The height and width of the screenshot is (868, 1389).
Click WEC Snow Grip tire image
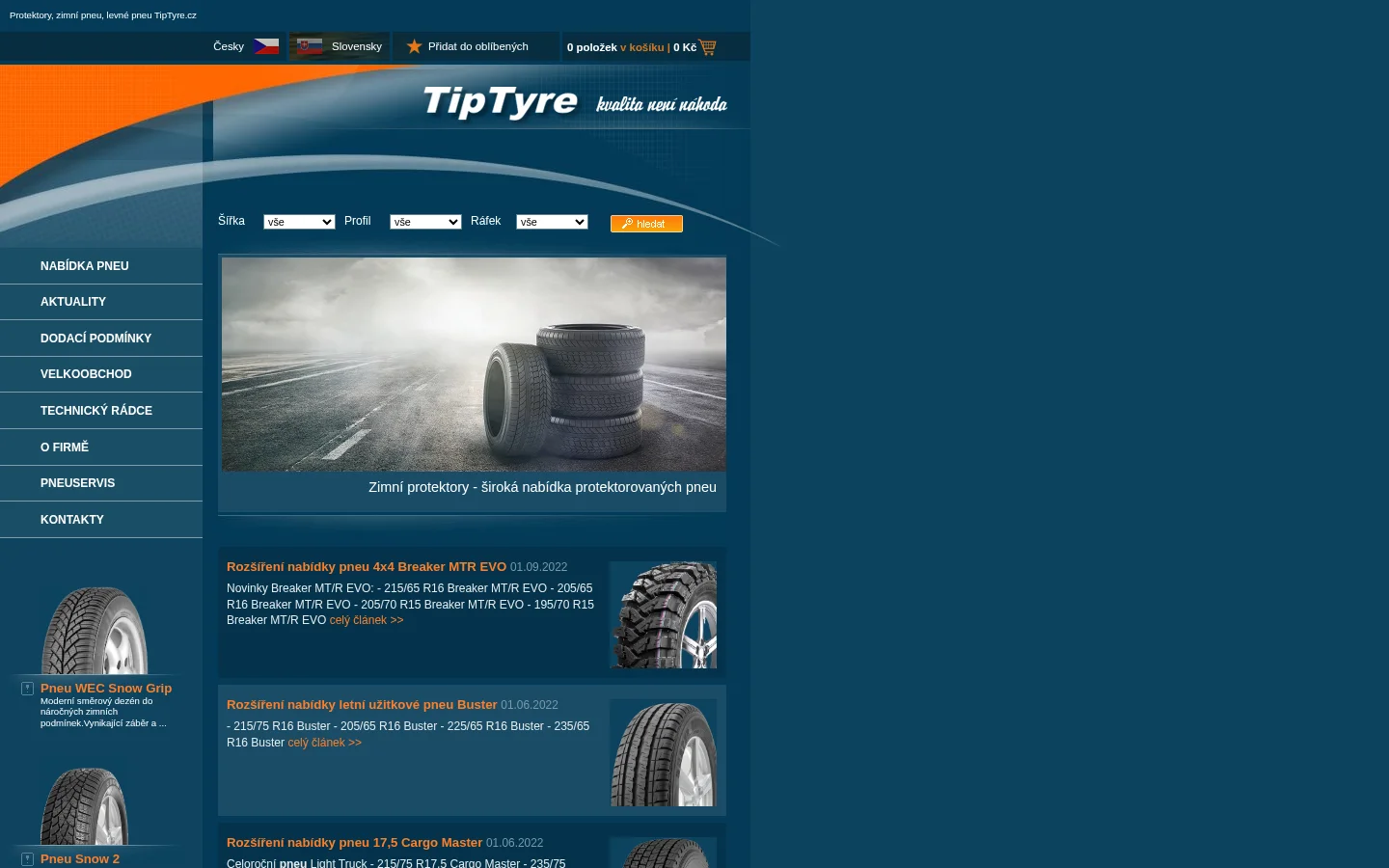(95, 631)
